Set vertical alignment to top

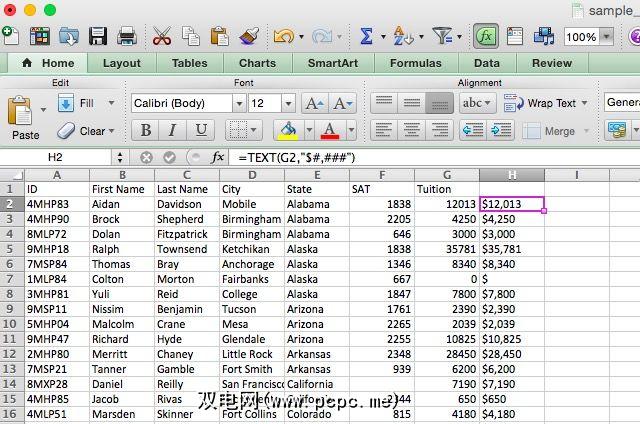(x=384, y=103)
